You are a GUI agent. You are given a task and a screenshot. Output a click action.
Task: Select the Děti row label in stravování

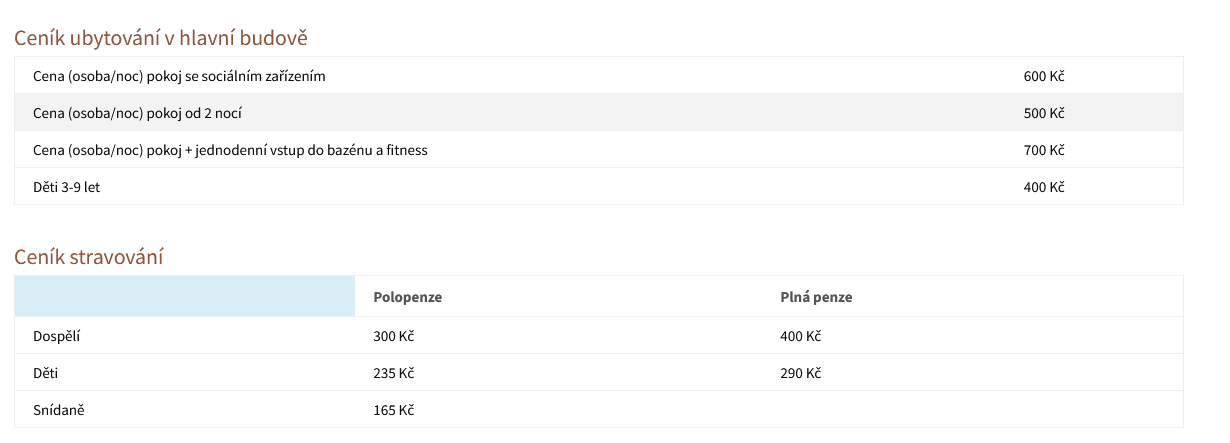point(46,373)
